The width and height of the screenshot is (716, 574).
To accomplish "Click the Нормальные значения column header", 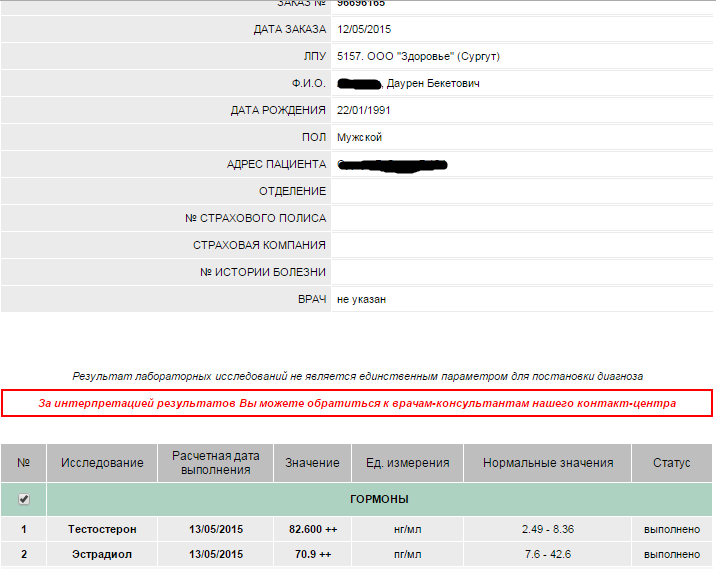I will coord(547,463).
